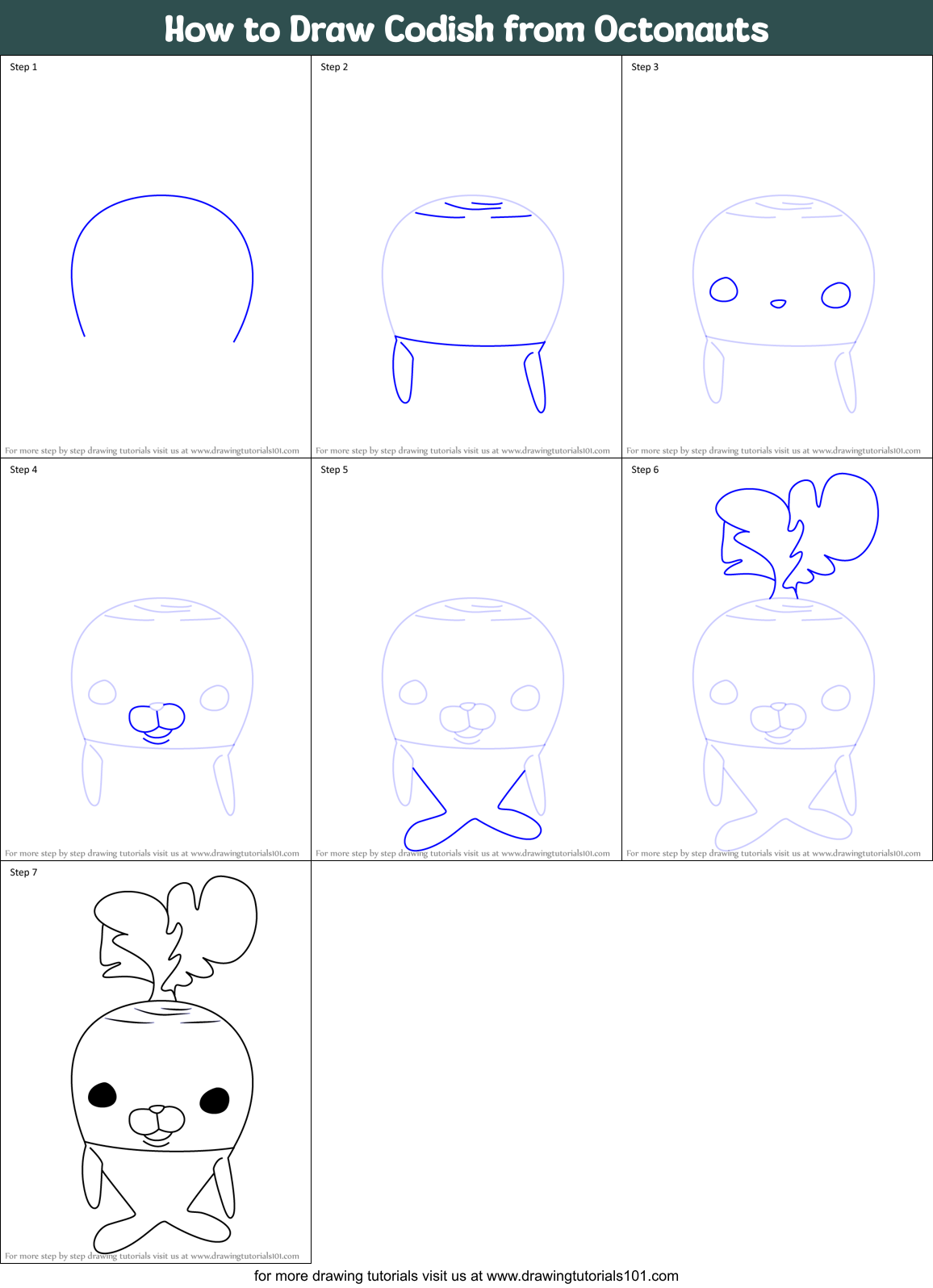Image resolution: width=933 pixels, height=1288 pixels.
Task: Click the 'Step 2' label
Action: click(334, 67)
